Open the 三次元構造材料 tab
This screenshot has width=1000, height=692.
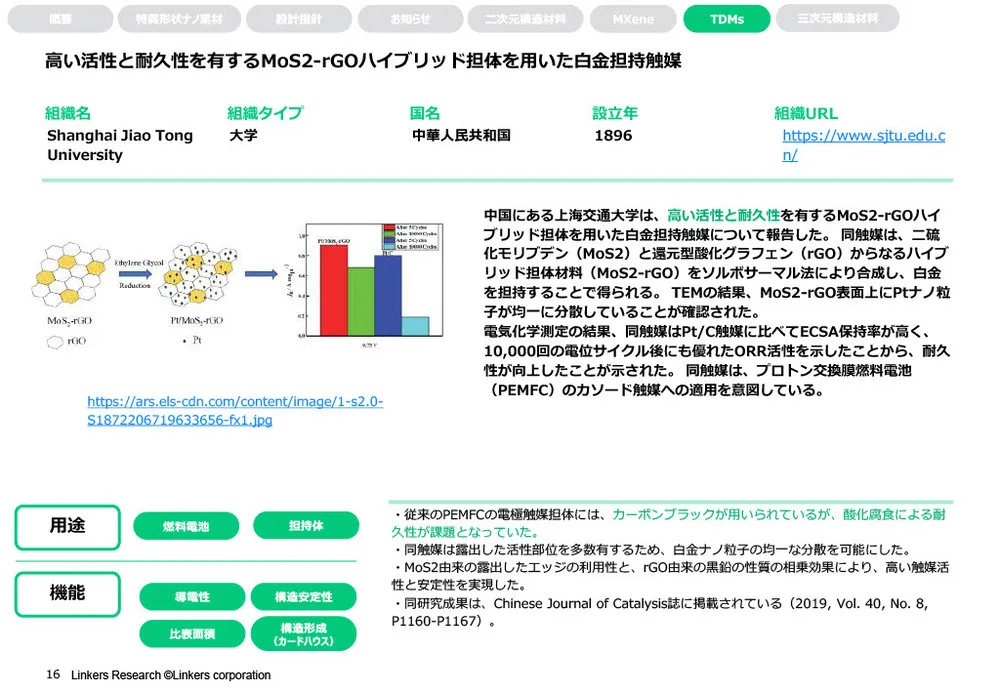point(838,18)
